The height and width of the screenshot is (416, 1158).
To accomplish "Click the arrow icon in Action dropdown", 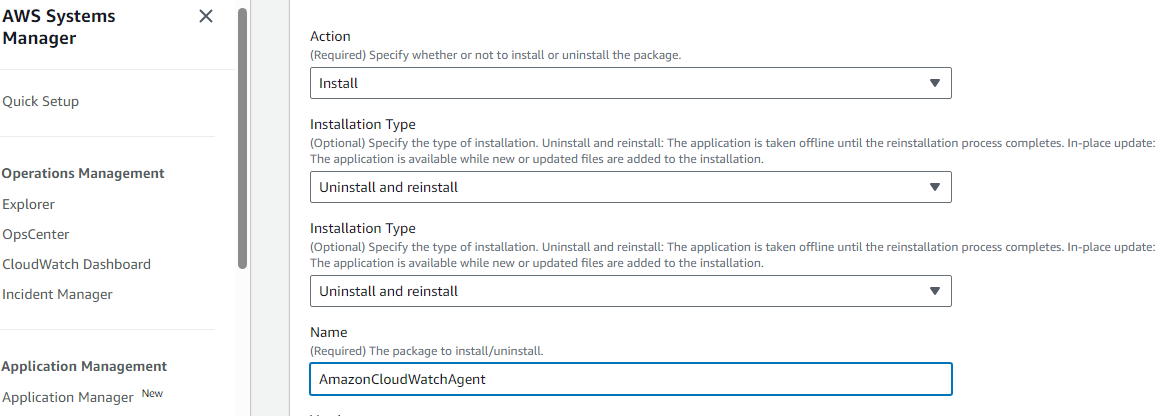I will tap(935, 83).
